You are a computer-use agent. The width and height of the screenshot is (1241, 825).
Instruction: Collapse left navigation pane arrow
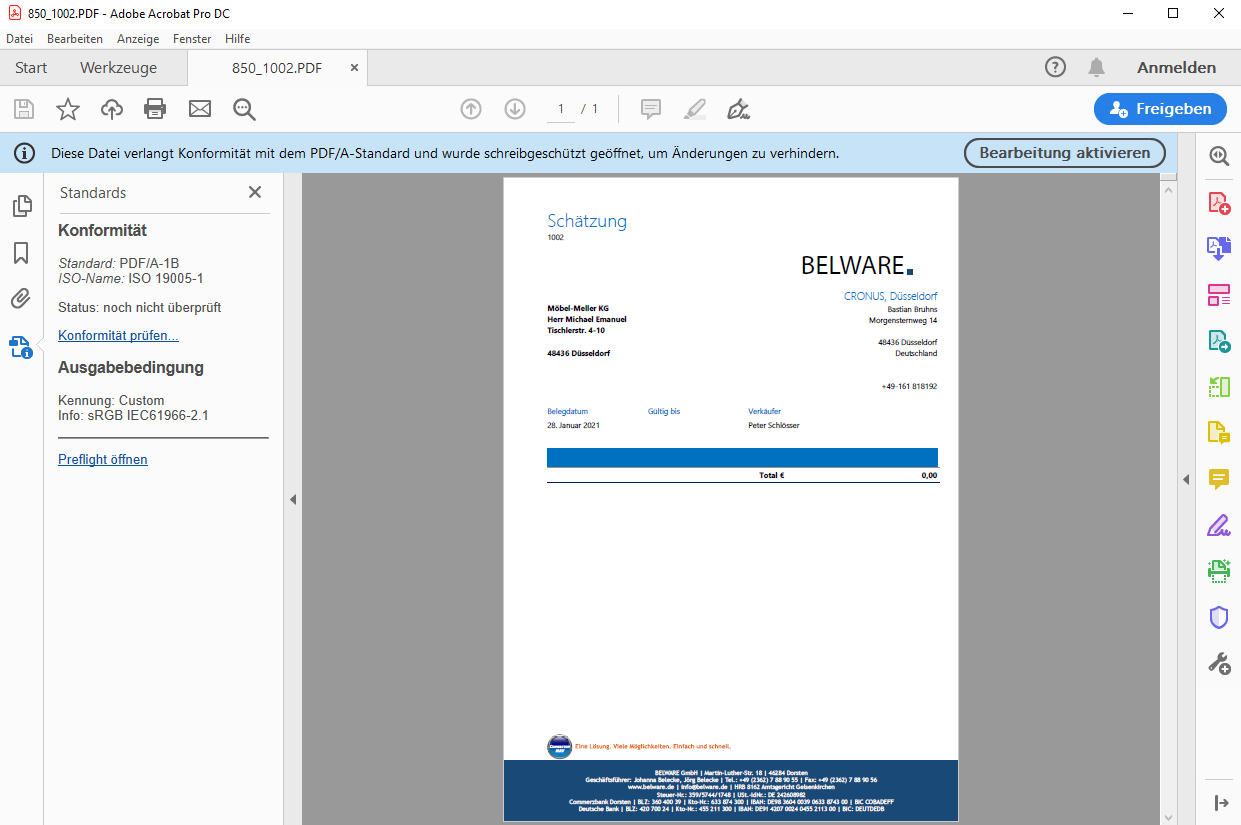pyautogui.click(x=293, y=499)
